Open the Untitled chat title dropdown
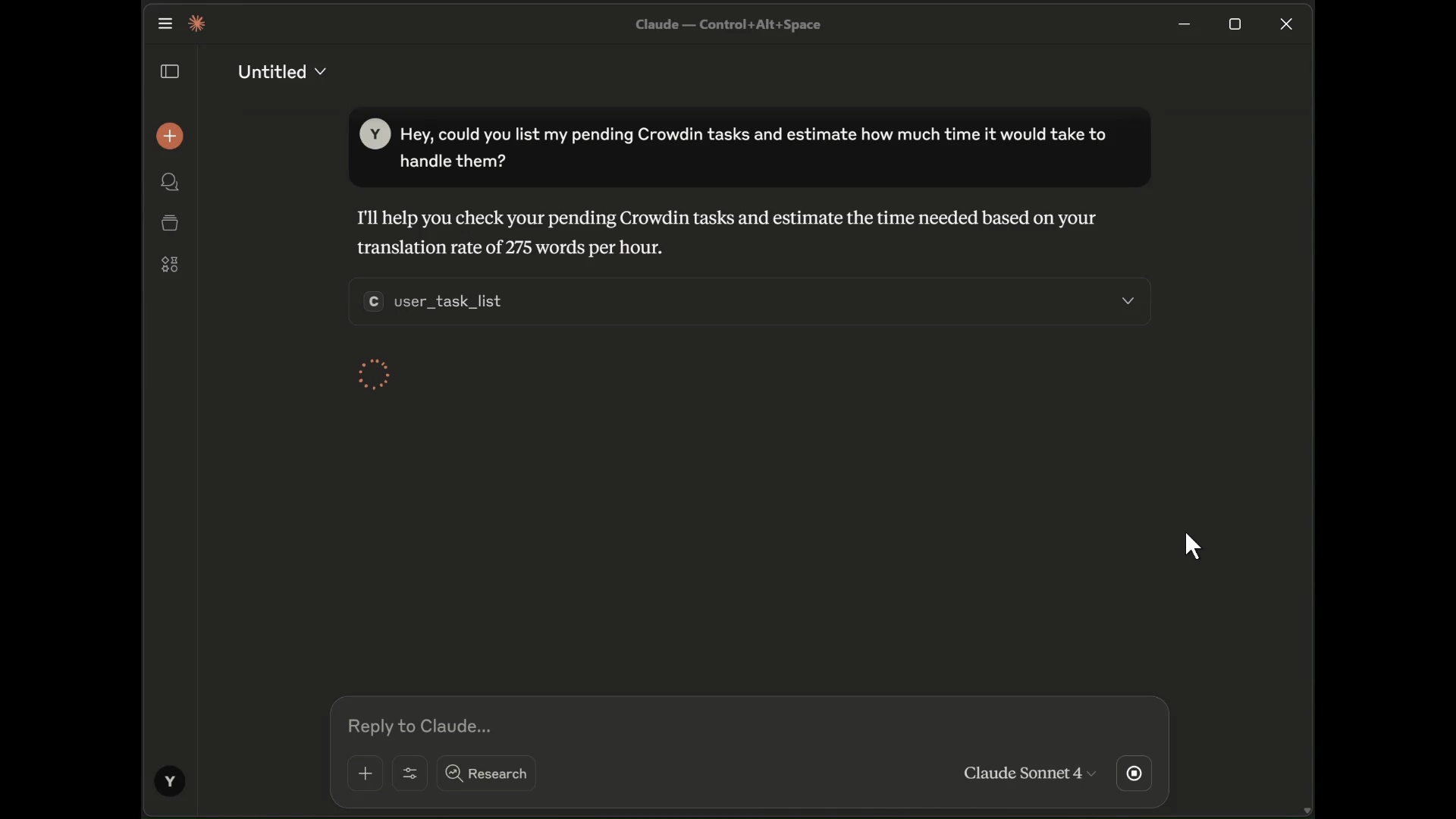The width and height of the screenshot is (1456, 819). pos(282,72)
